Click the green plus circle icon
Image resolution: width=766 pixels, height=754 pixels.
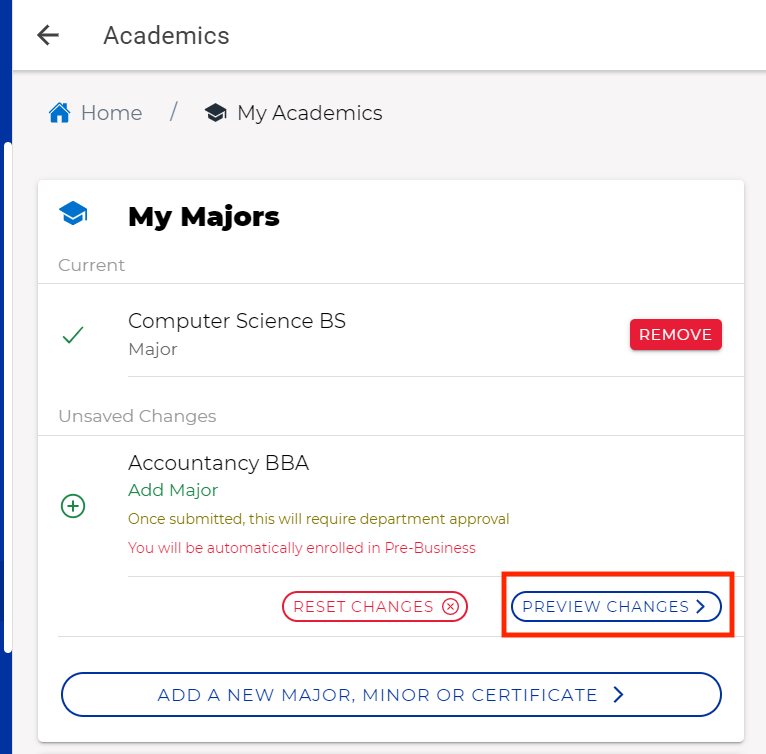pyautogui.click(x=73, y=506)
